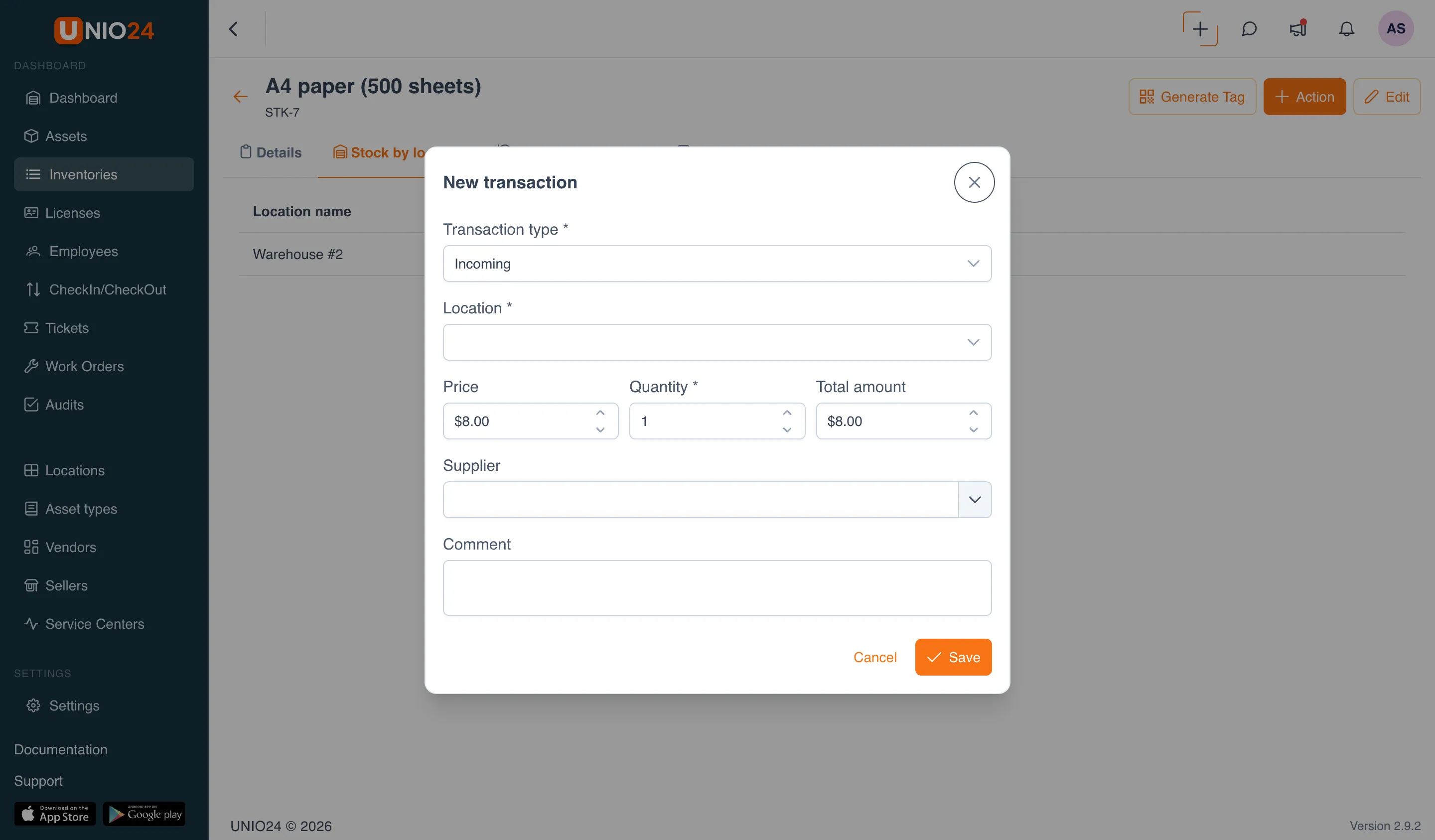Increase Total amount with up arrow
Viewport: 1435px width, 840px height.
[973, 413]
